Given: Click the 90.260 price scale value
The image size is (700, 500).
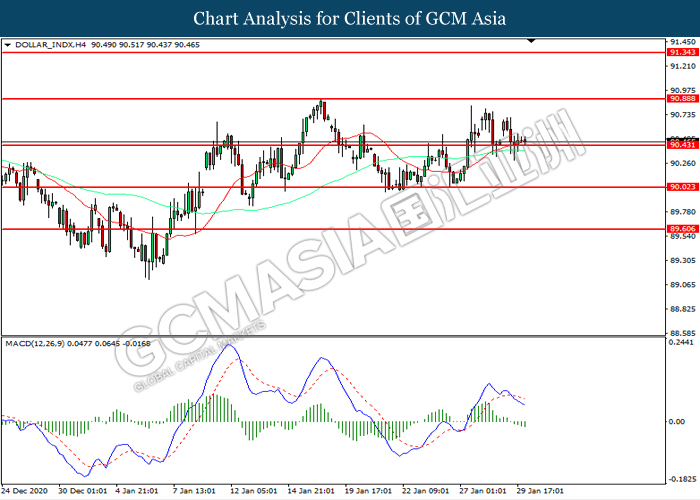Looking at the screenshot, I should tap(683, 163).
